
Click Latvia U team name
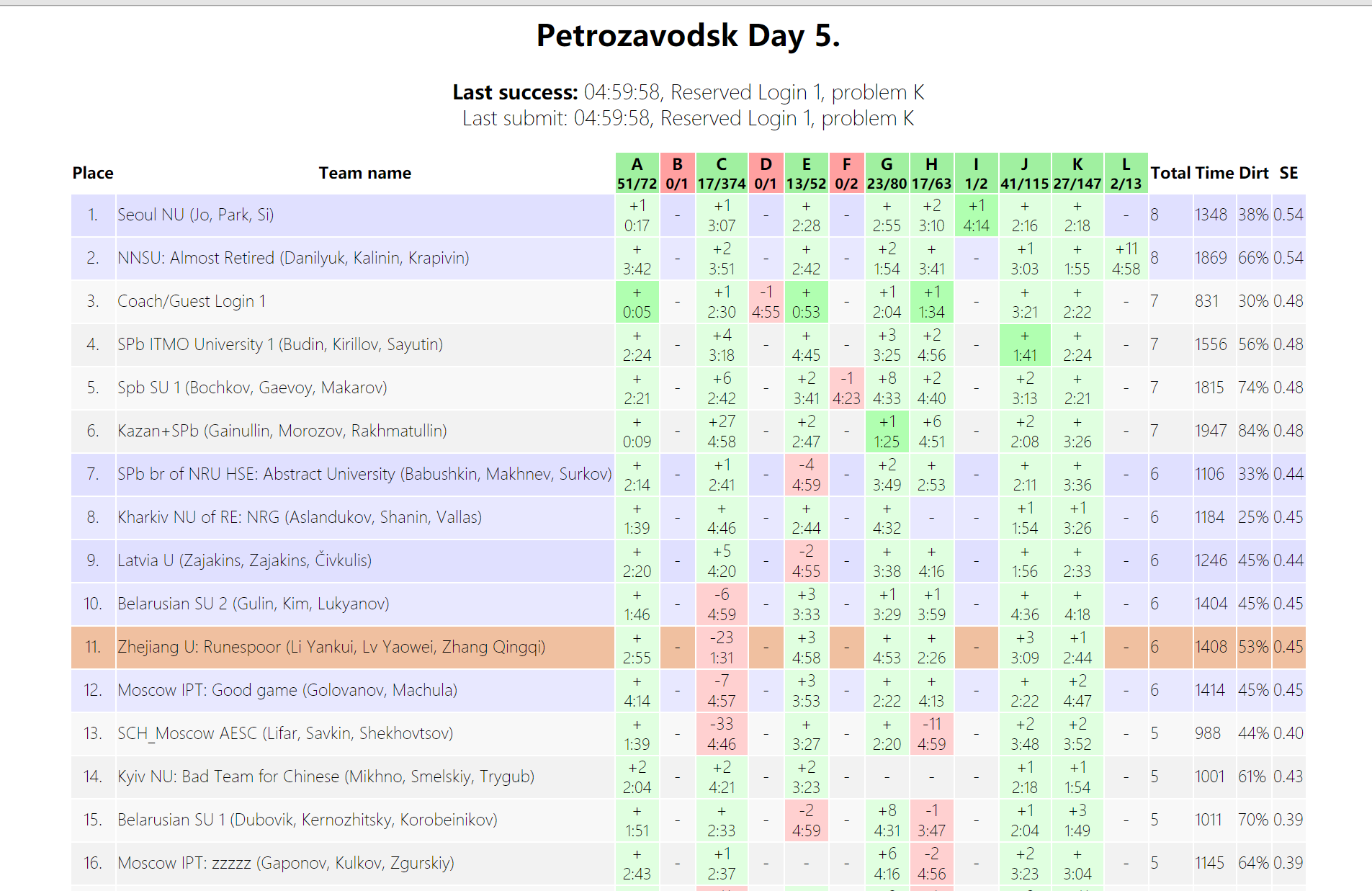(x=244, y=560)
